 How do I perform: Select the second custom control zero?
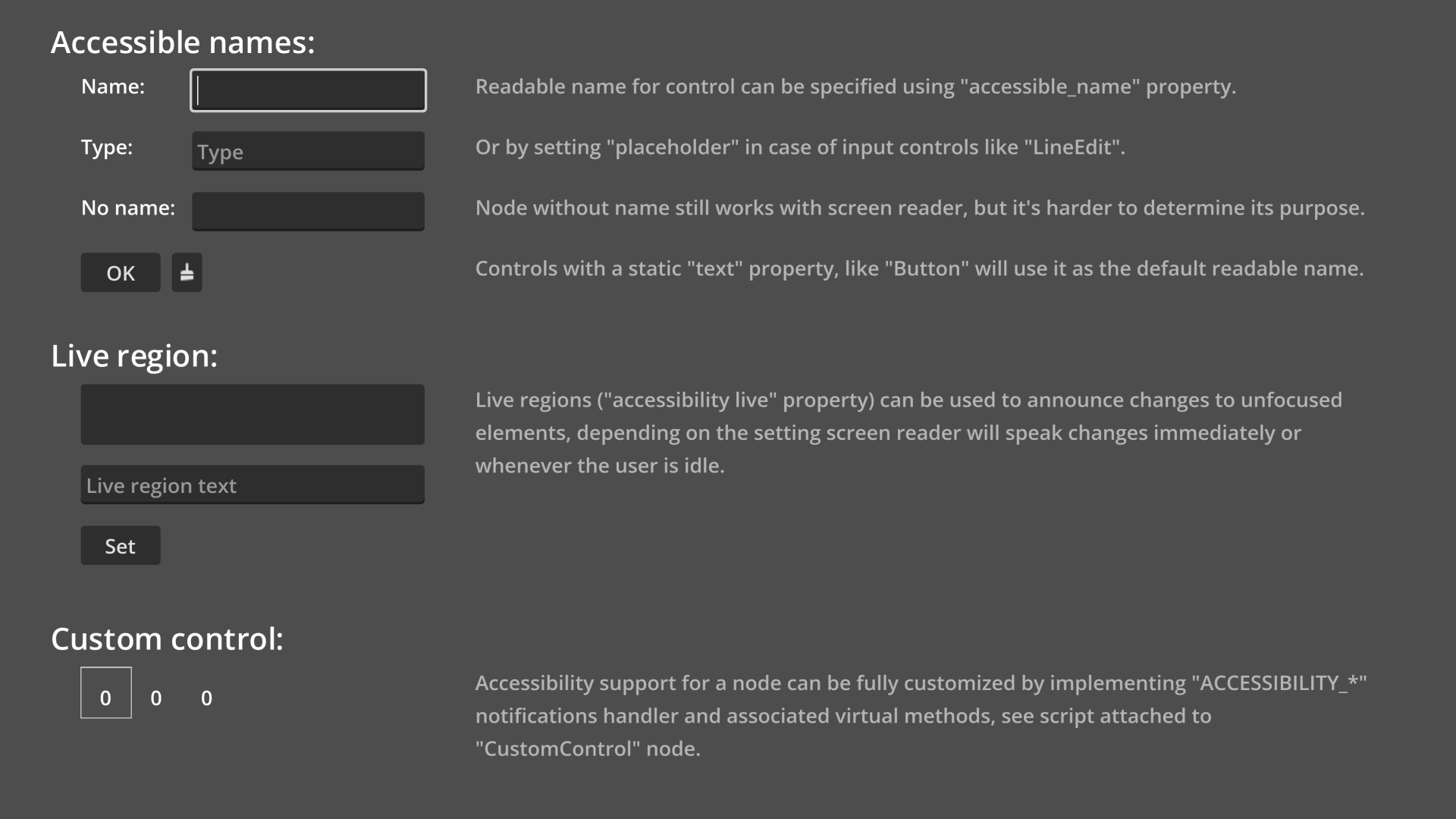tap(156, 698)
